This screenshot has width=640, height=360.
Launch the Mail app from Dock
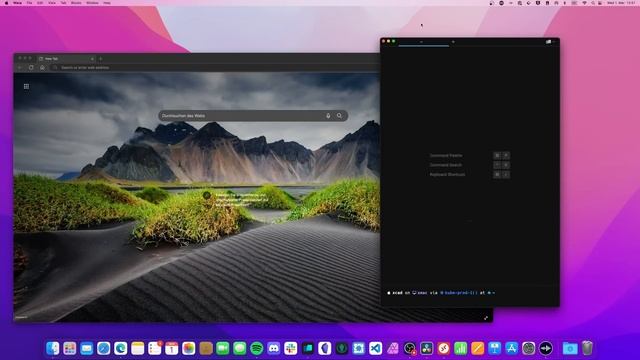[x=87, y=348]
